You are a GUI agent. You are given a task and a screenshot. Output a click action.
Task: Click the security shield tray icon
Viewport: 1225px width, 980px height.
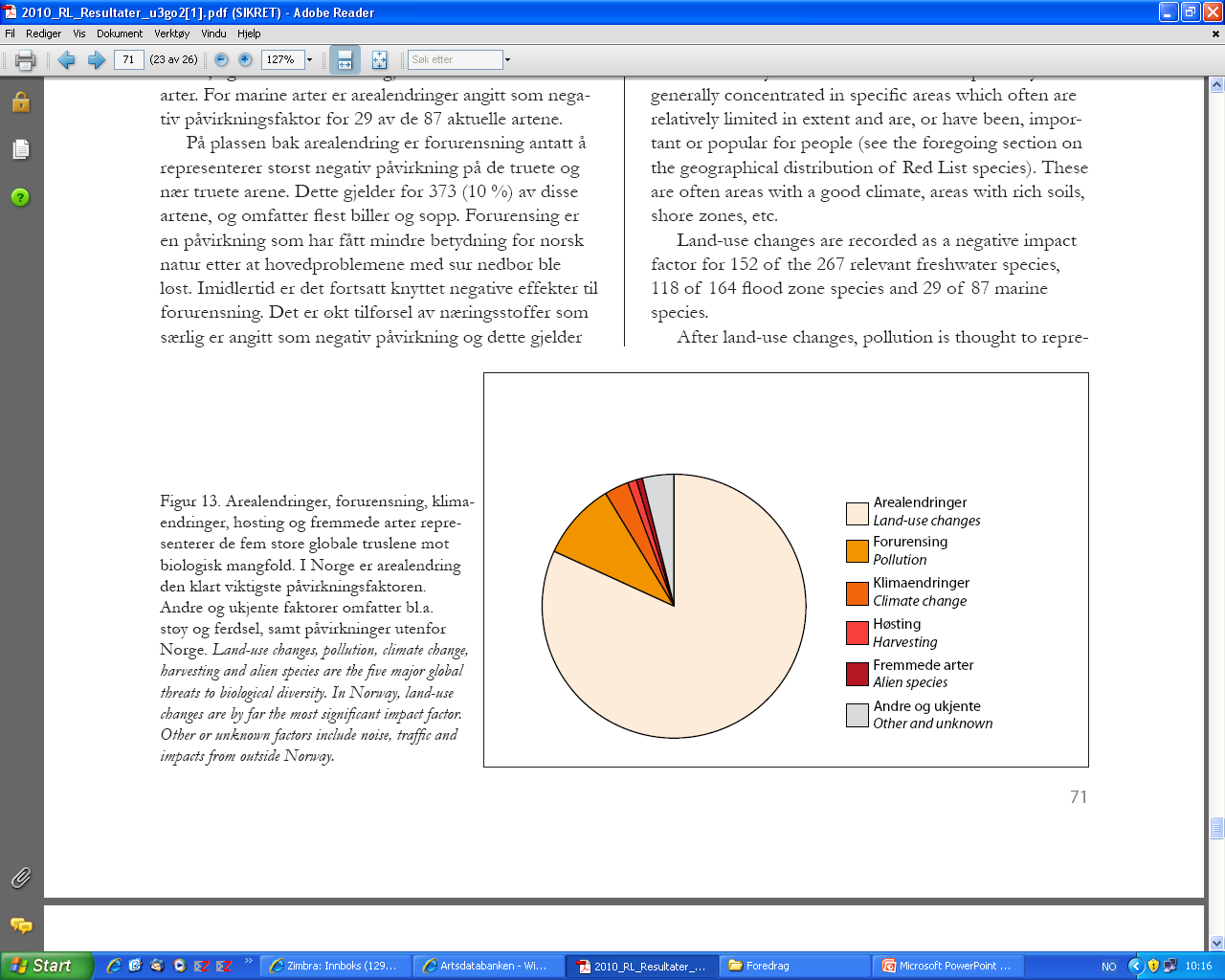[x=1153, y=966]
